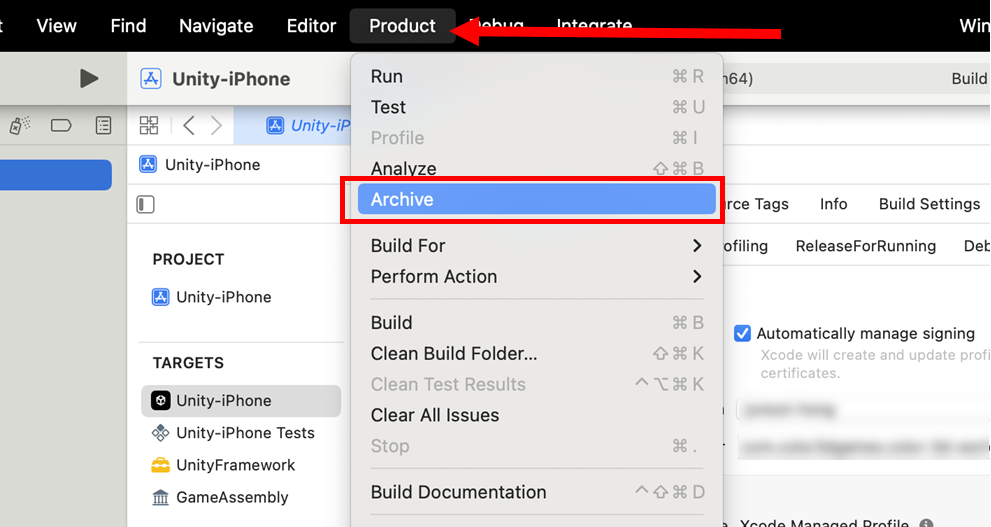Click the Xcode Managed Profile info icon

[926, 524]
